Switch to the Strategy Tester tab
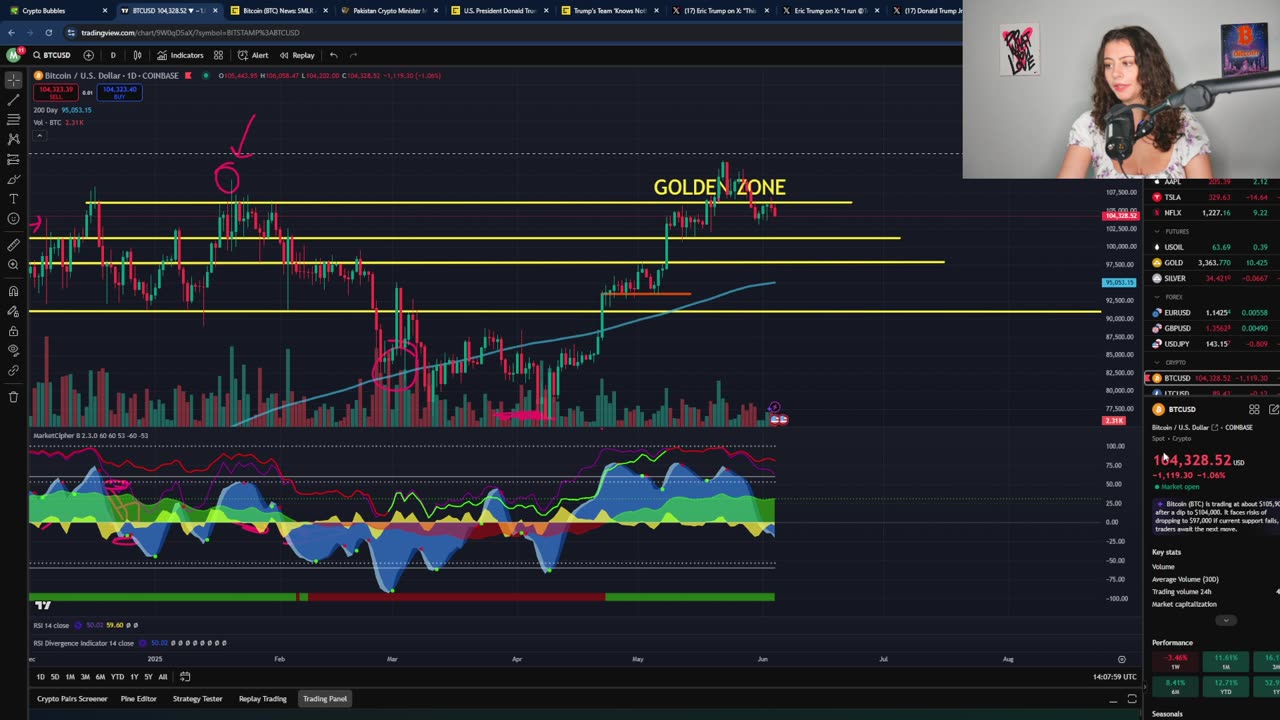Screen dimensions: 1280x720 (x=198, y=699)
